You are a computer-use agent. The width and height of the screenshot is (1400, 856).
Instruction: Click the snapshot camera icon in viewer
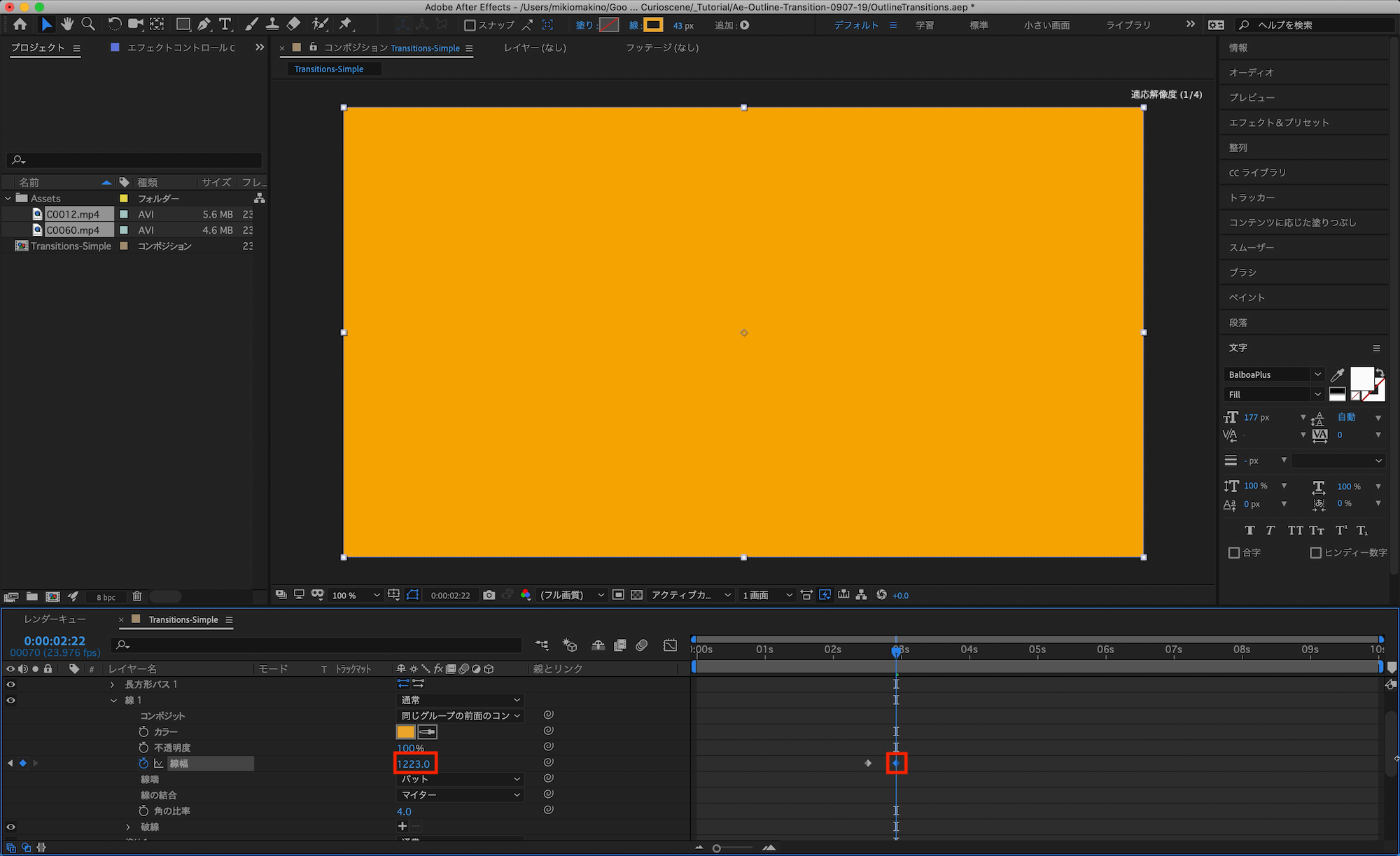click(489, 595)
